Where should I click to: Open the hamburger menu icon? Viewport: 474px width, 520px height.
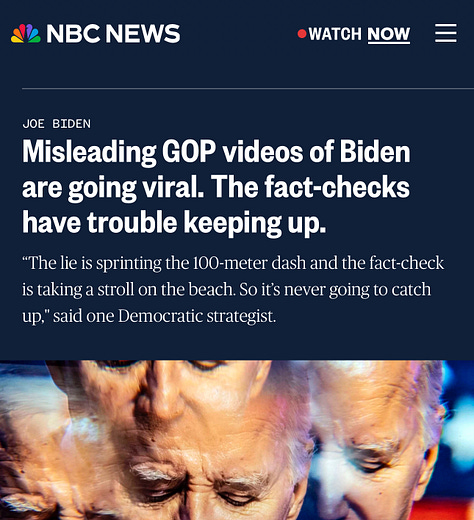coord(446,33)
